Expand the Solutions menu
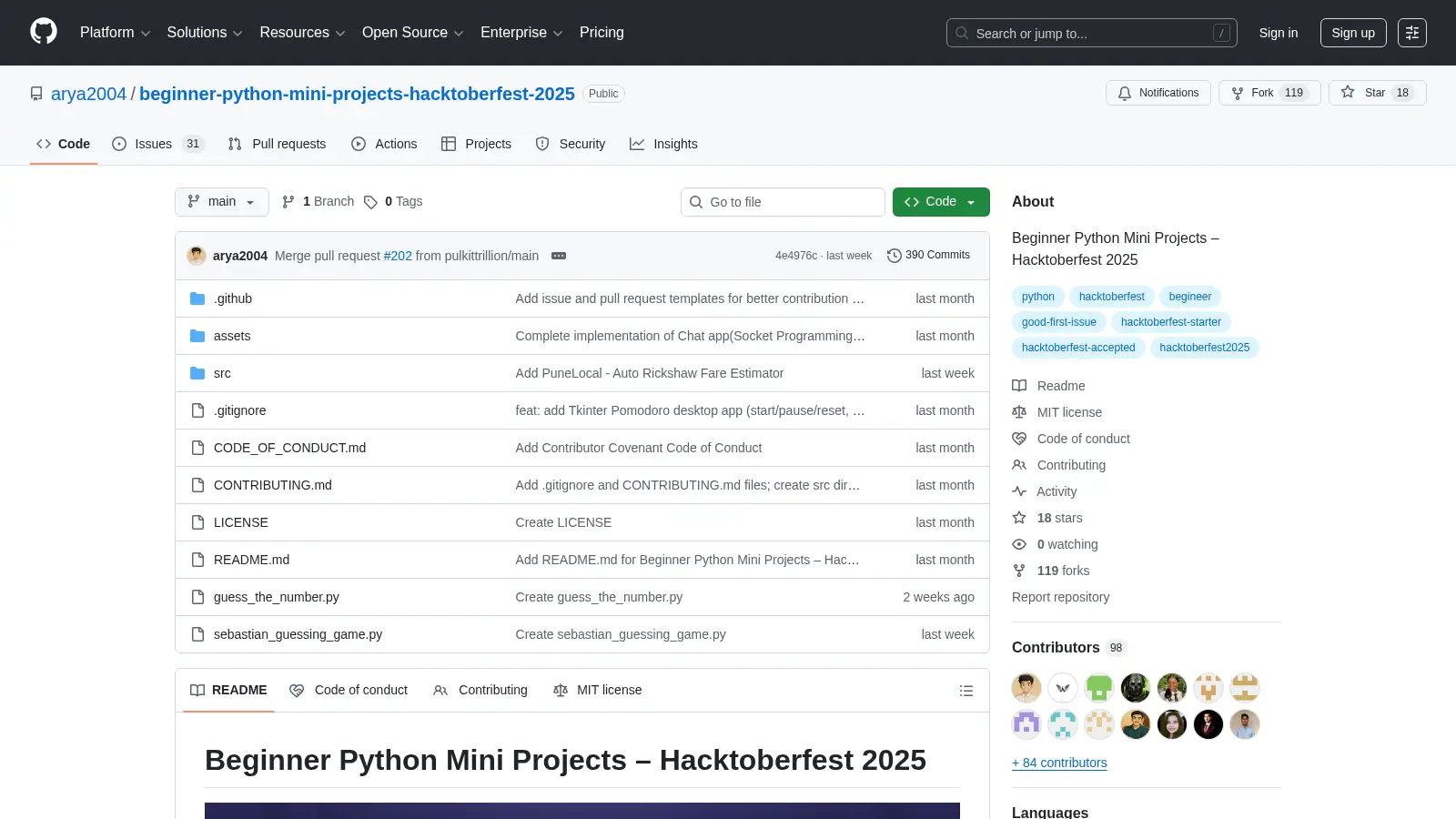Viewport: 1456px width, 819px height. click(x=205, y=33)
